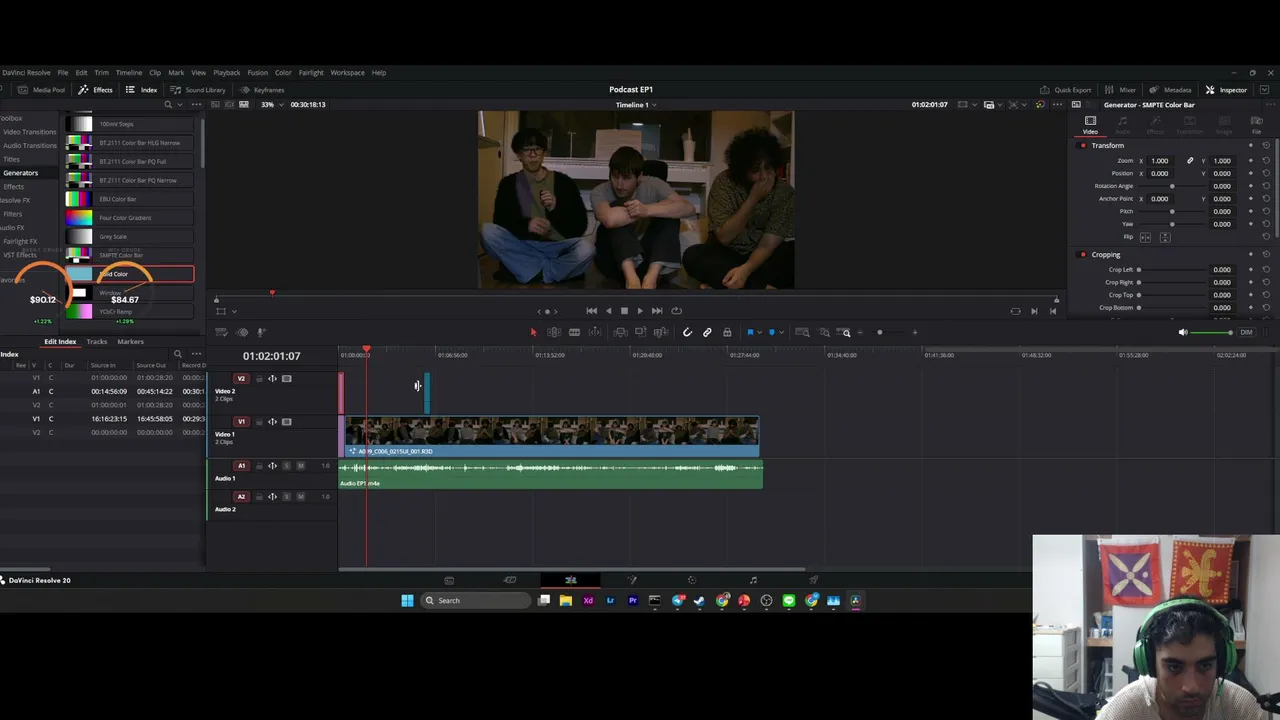This screenshot has height=720, width=1280.
Task: Toggle the Transform section enable switch
Action: pyautogui.click(x=1083, y=146)
